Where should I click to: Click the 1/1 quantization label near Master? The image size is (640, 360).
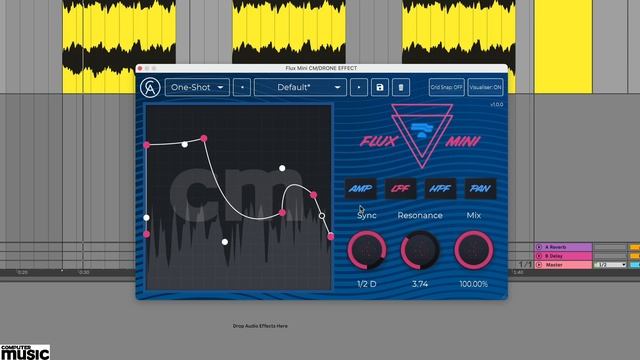[525, 264]
